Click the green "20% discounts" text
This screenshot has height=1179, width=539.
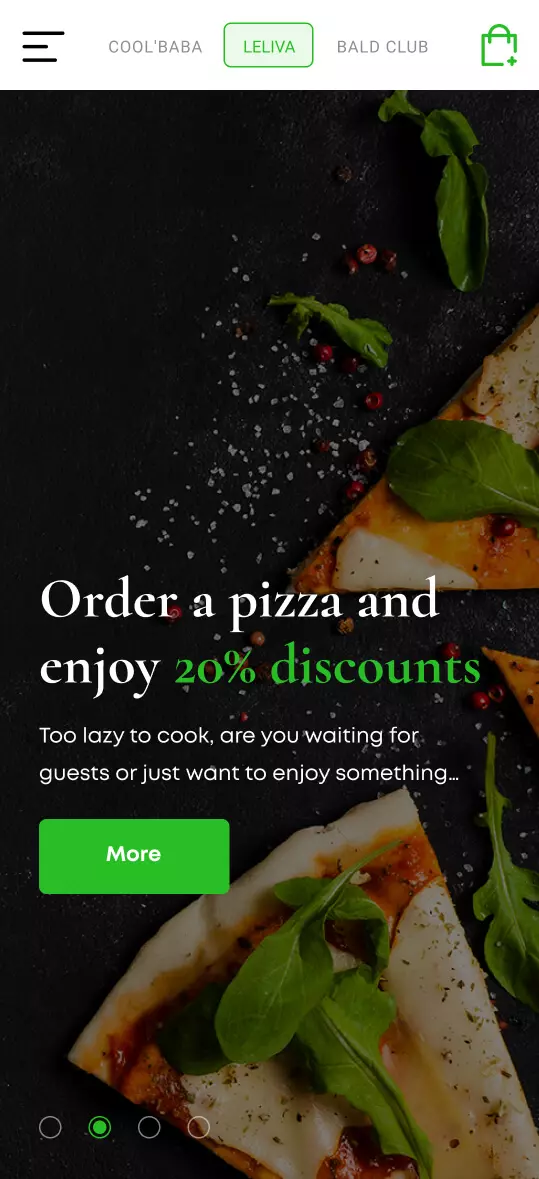tap(328, 665)
